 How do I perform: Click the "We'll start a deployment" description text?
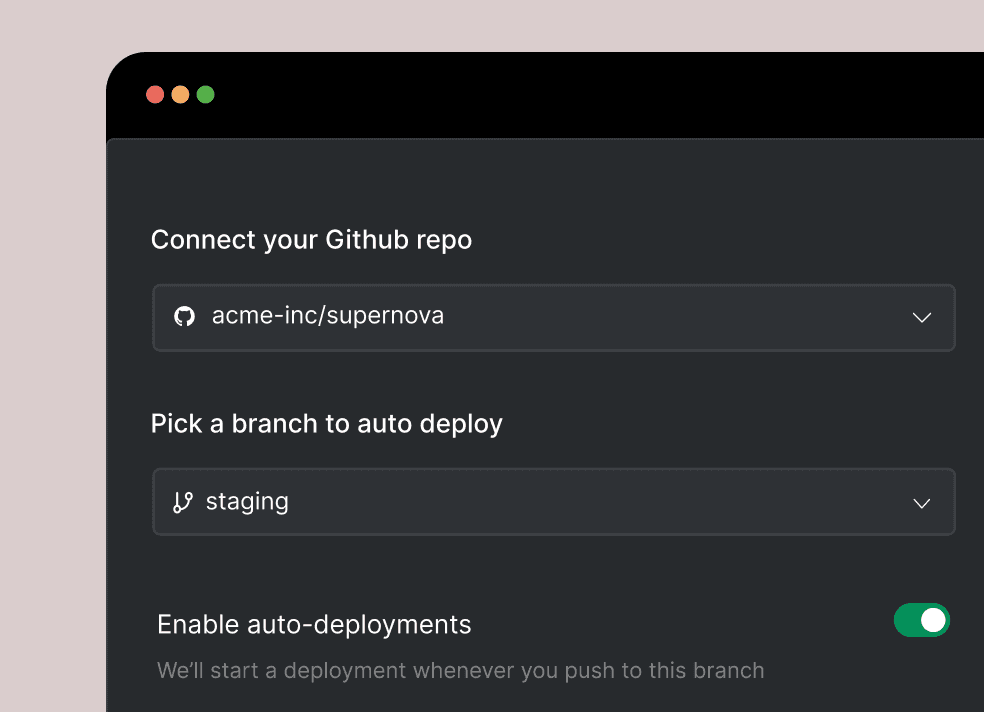point(461,671)
